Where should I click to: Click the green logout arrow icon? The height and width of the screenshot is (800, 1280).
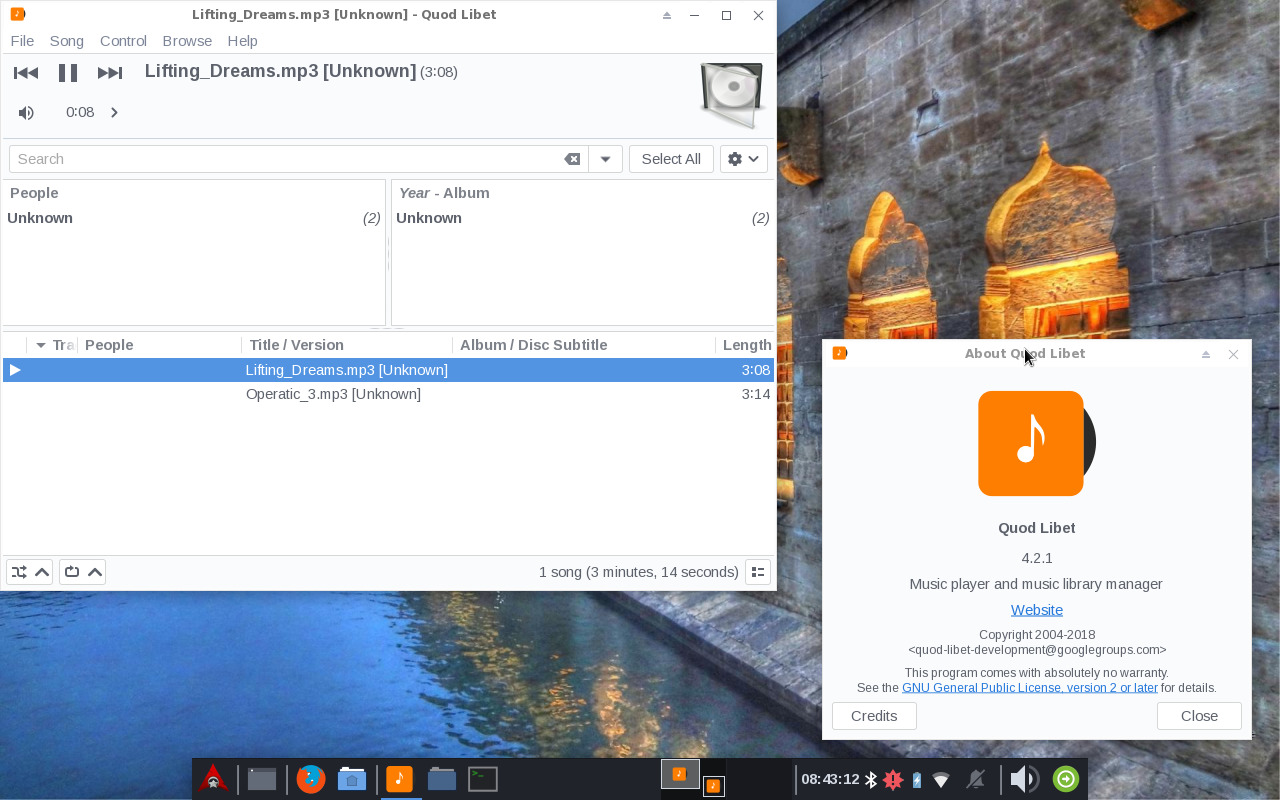(1066, 779)
